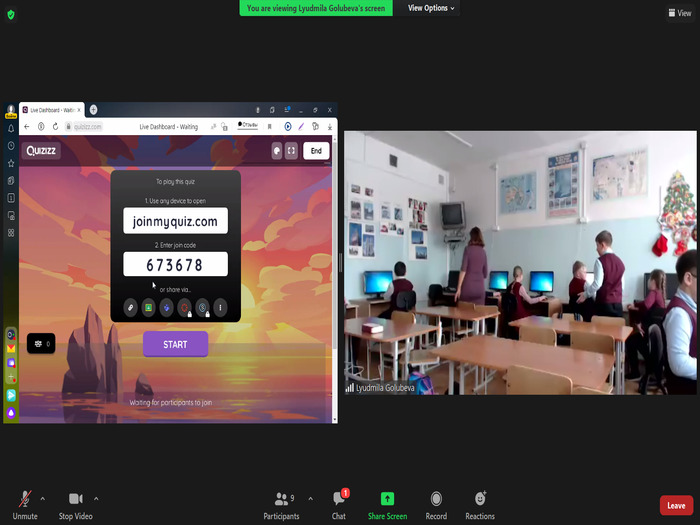Open the browser downloads icon
Image resolution: width=700 pixels, height=525 pixels.
click(329, 127)
